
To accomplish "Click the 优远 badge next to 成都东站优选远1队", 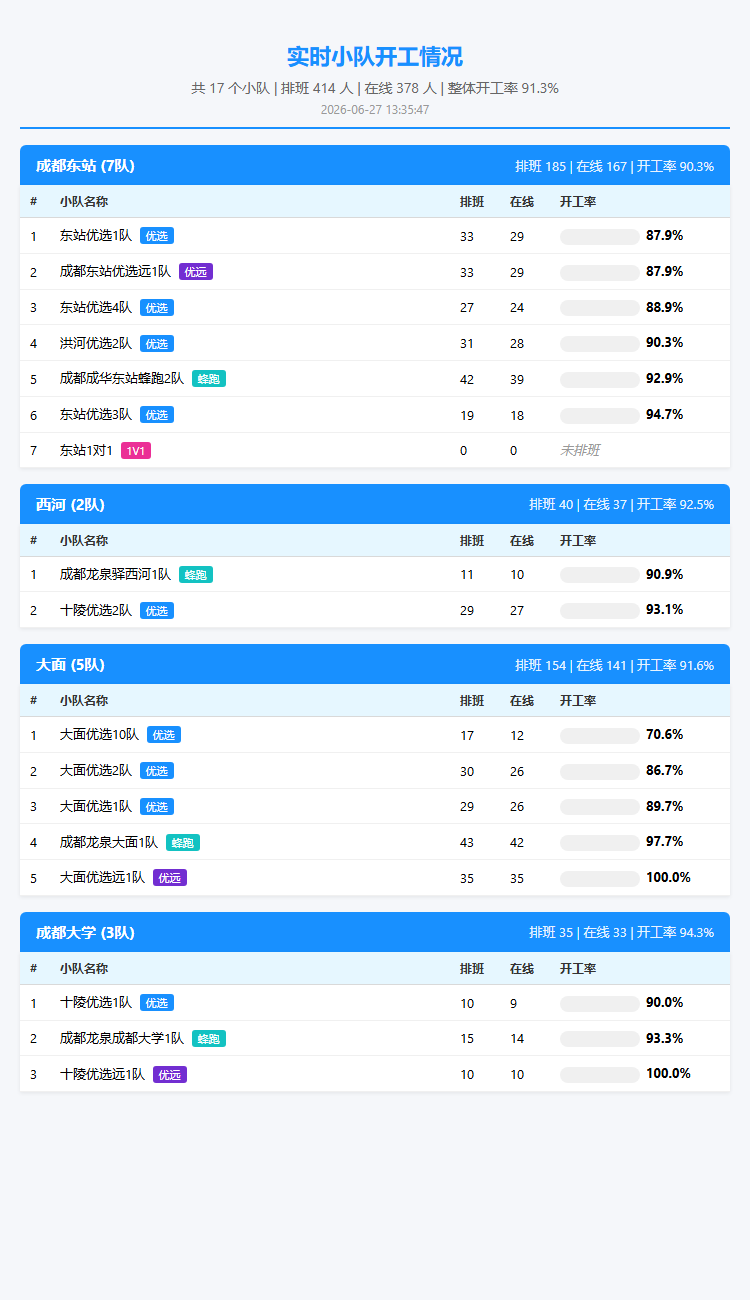I will 196,272.
